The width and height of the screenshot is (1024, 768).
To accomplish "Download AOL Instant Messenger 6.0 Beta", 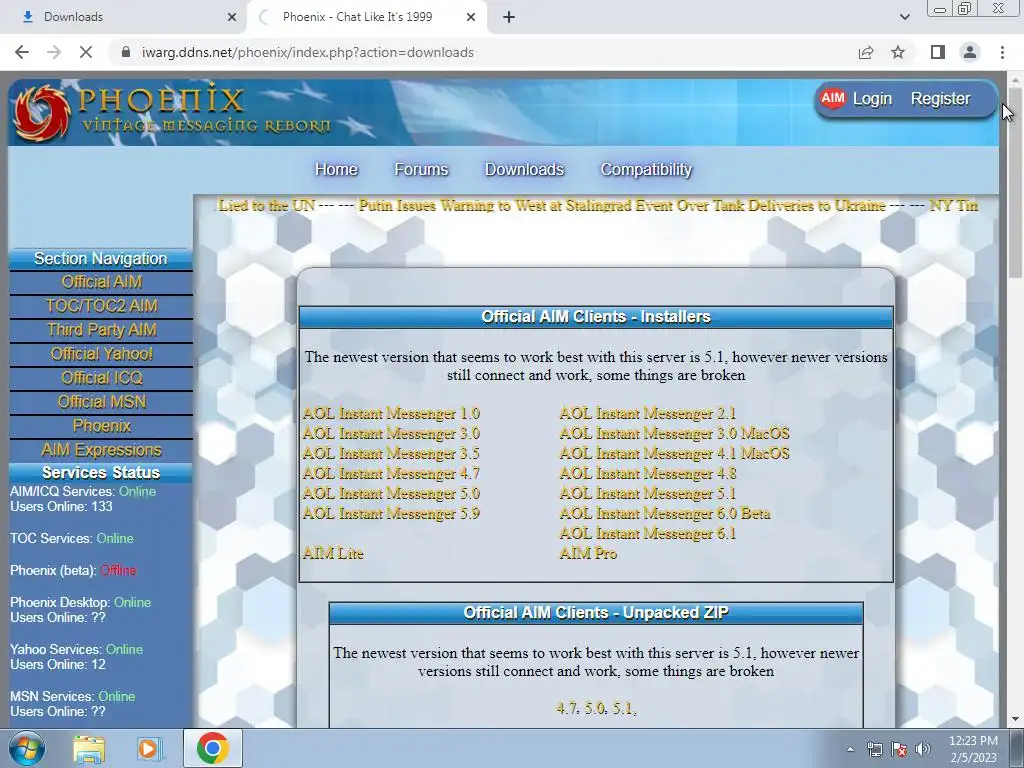I will click(665, 513).
